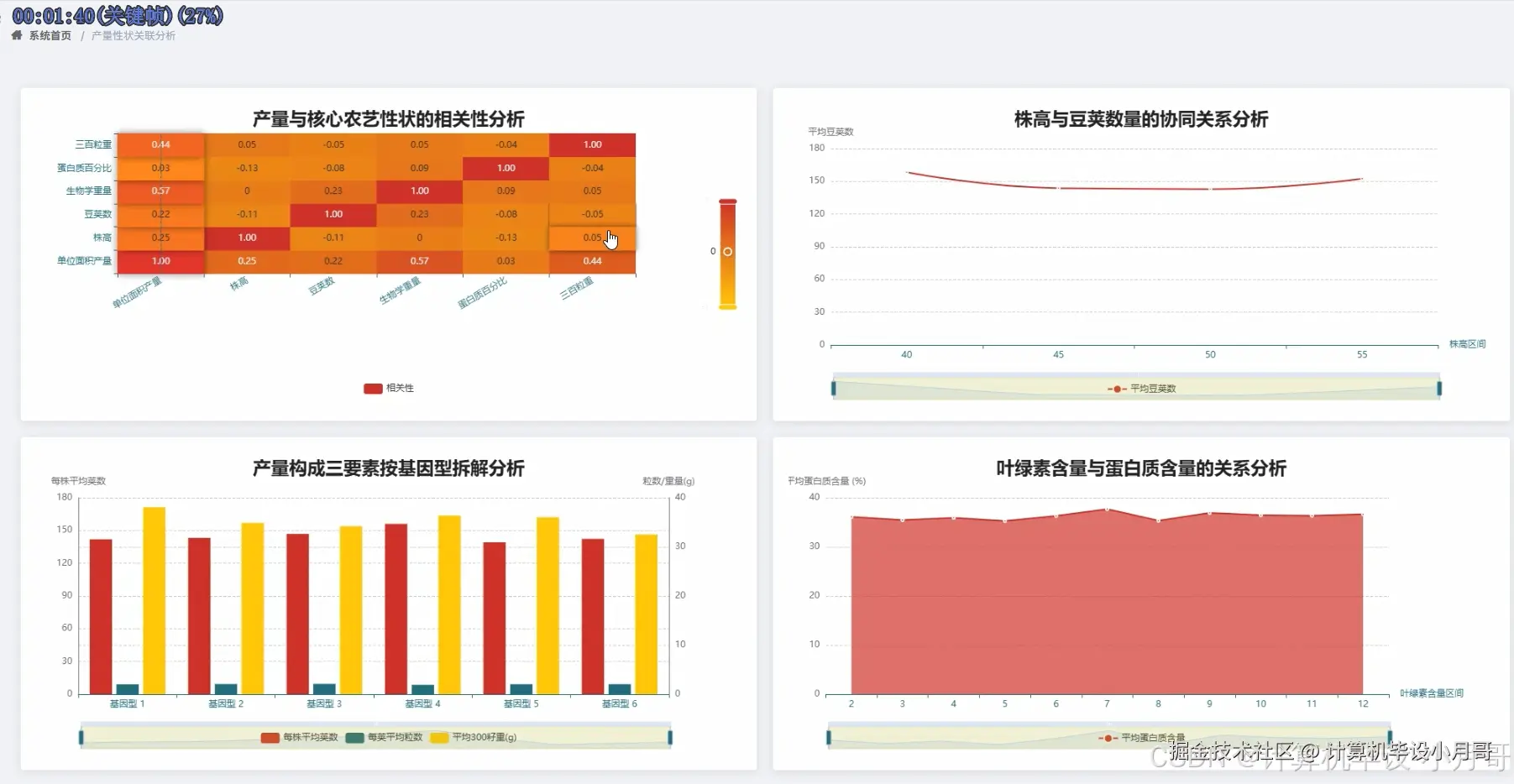Click the 0.03 cell in the 蛋白质百分比 row
The height and width of the screenshot is (784, 1514).
click(x=160, y=168)
